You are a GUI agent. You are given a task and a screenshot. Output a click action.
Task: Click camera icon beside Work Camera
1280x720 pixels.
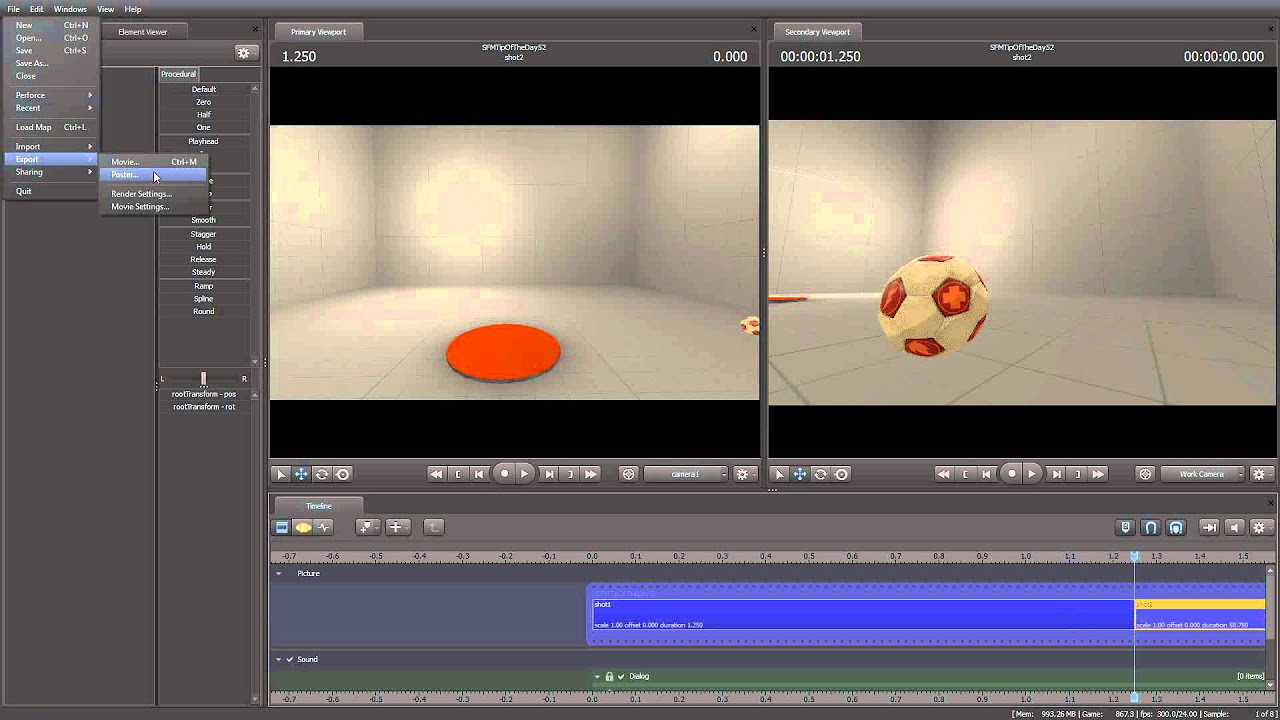(x=1146, y=474)
